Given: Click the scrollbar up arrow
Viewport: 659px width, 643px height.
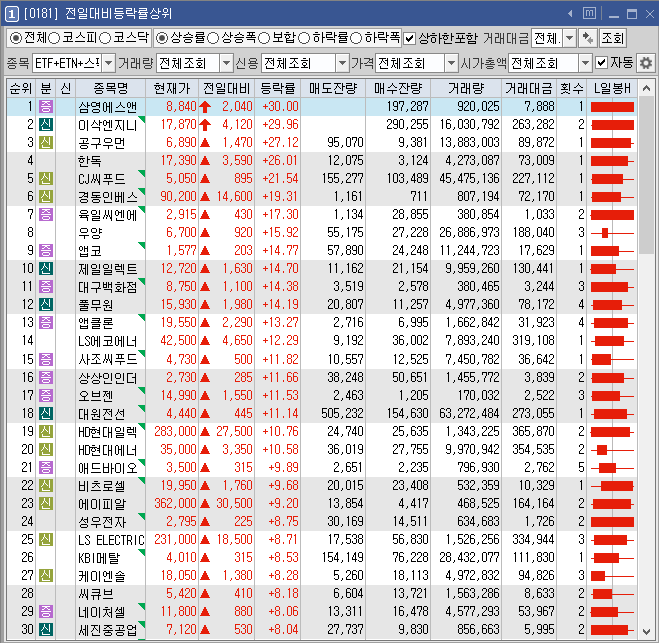Looking at the screenshot, I should [646, 88].
